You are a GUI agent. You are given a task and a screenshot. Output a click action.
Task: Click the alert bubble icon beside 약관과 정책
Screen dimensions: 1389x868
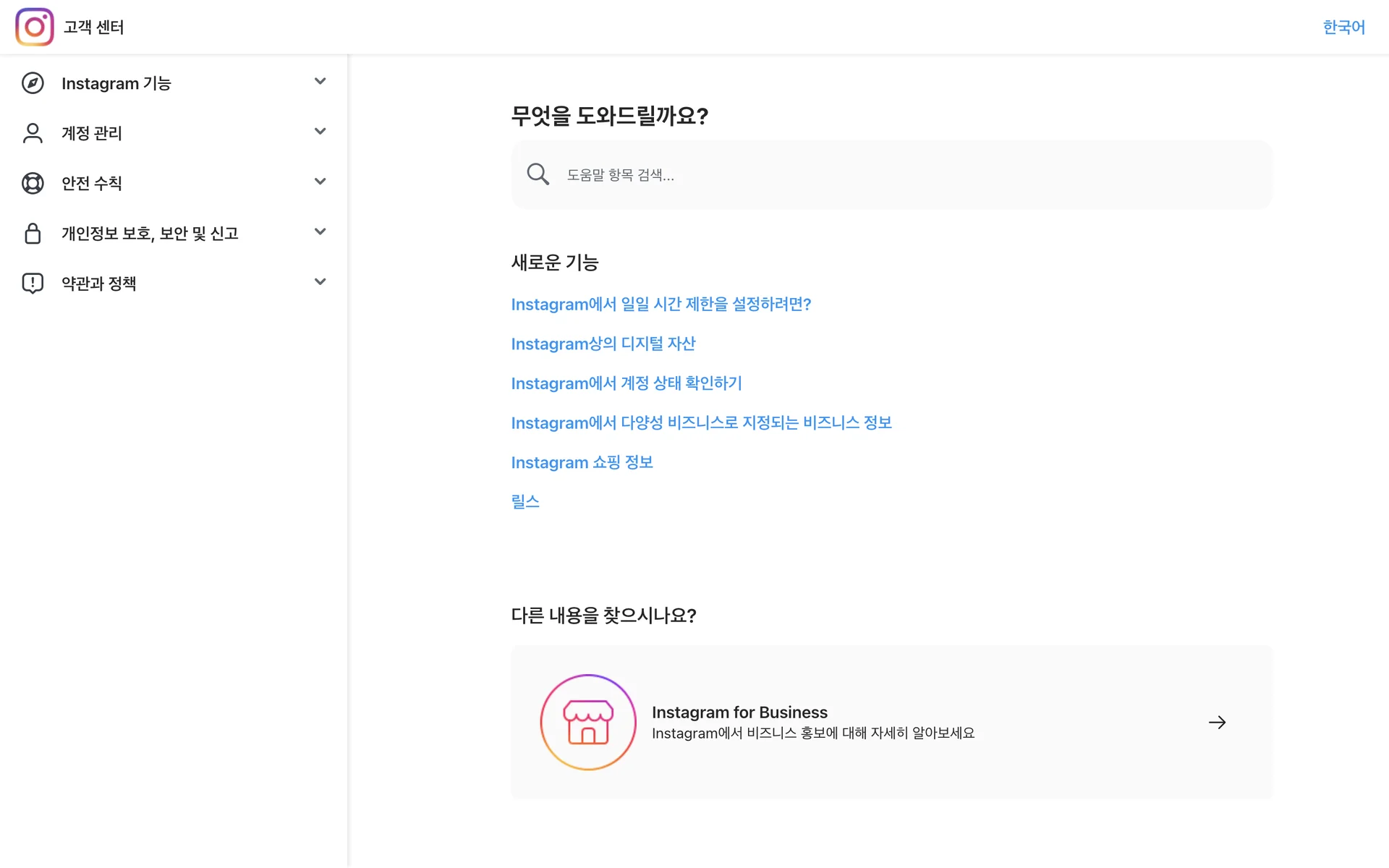tap(33, 283)
